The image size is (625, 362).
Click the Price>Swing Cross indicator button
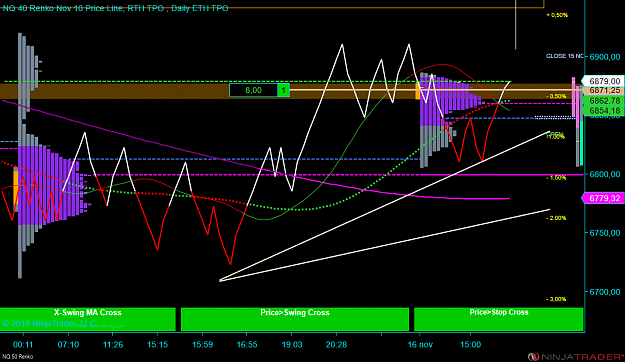[295, 319]
